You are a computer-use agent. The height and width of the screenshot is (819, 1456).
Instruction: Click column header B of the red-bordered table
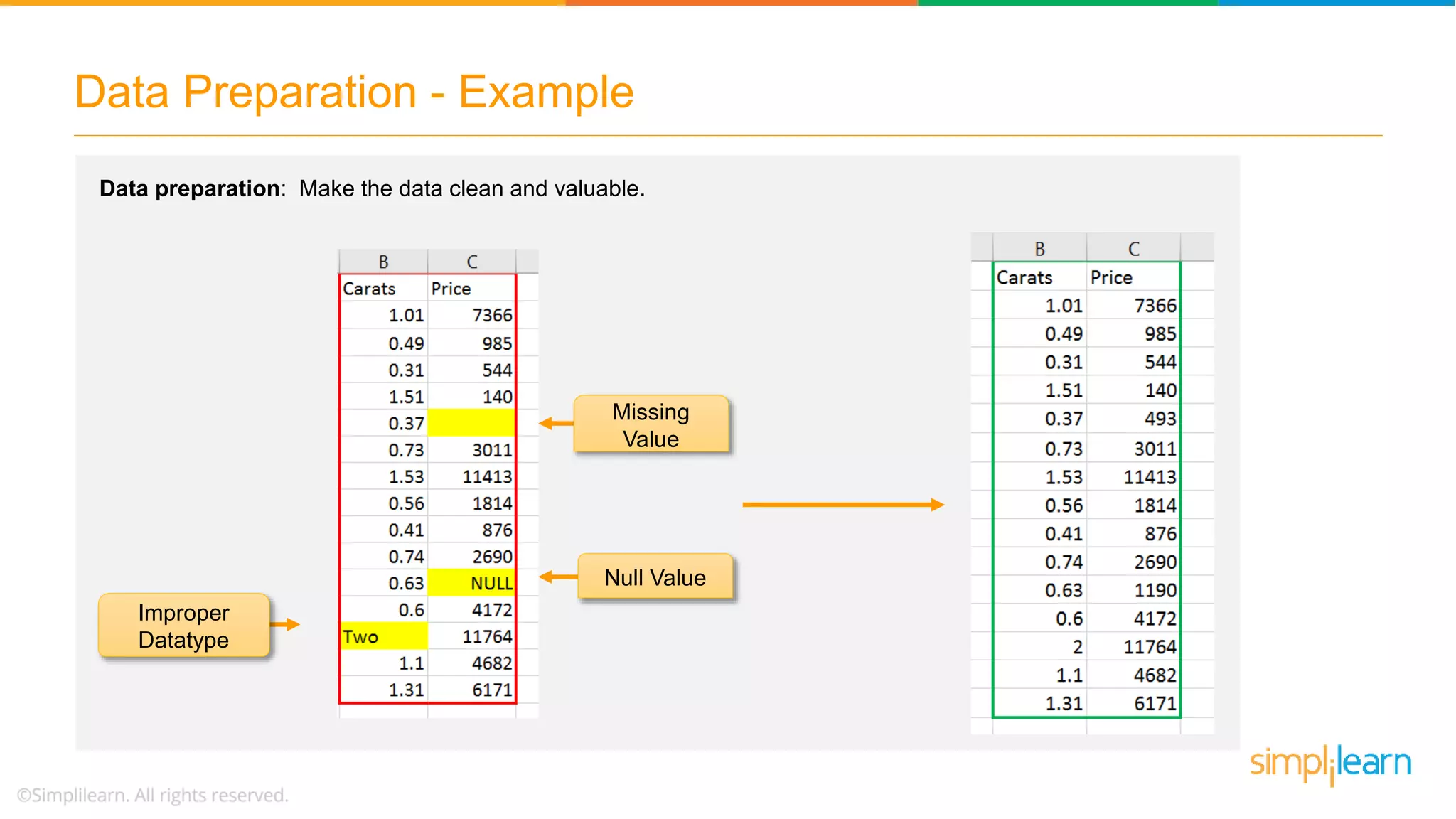coord(384,262)
